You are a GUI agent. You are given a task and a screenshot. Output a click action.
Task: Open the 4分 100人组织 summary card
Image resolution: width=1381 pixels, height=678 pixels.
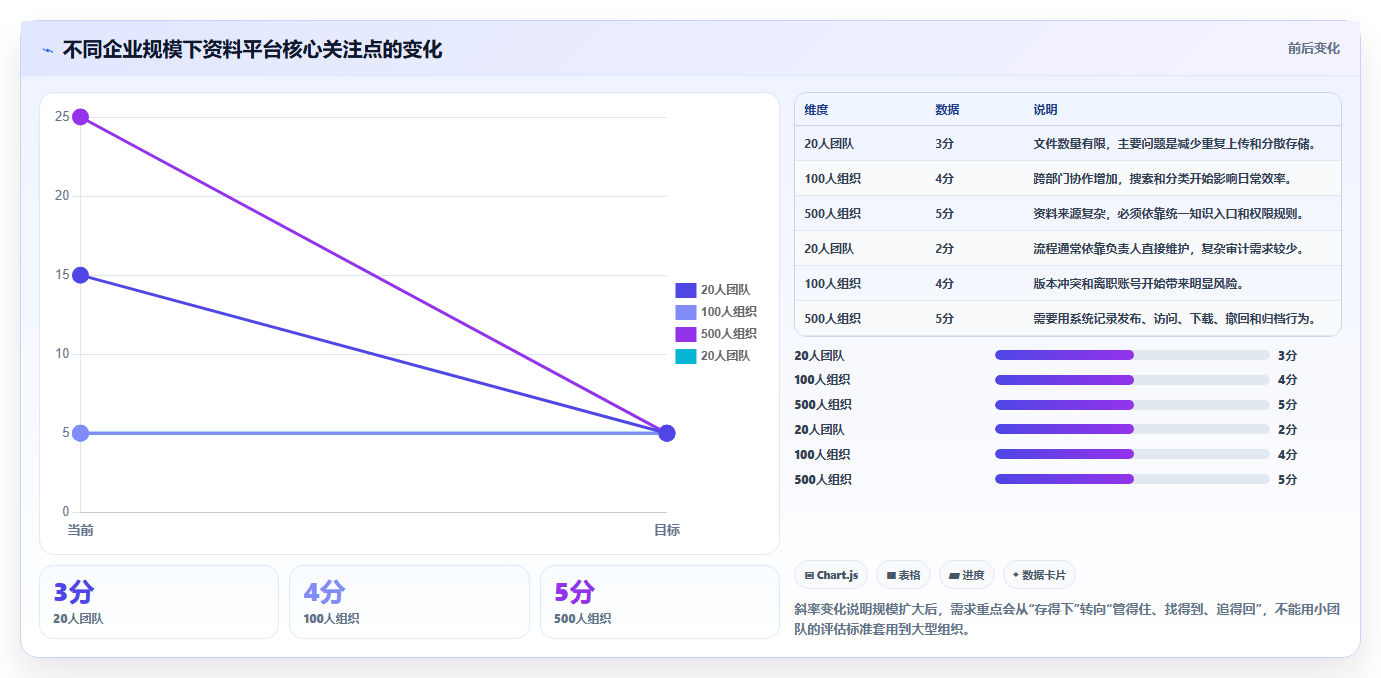[x=409, y=602]
